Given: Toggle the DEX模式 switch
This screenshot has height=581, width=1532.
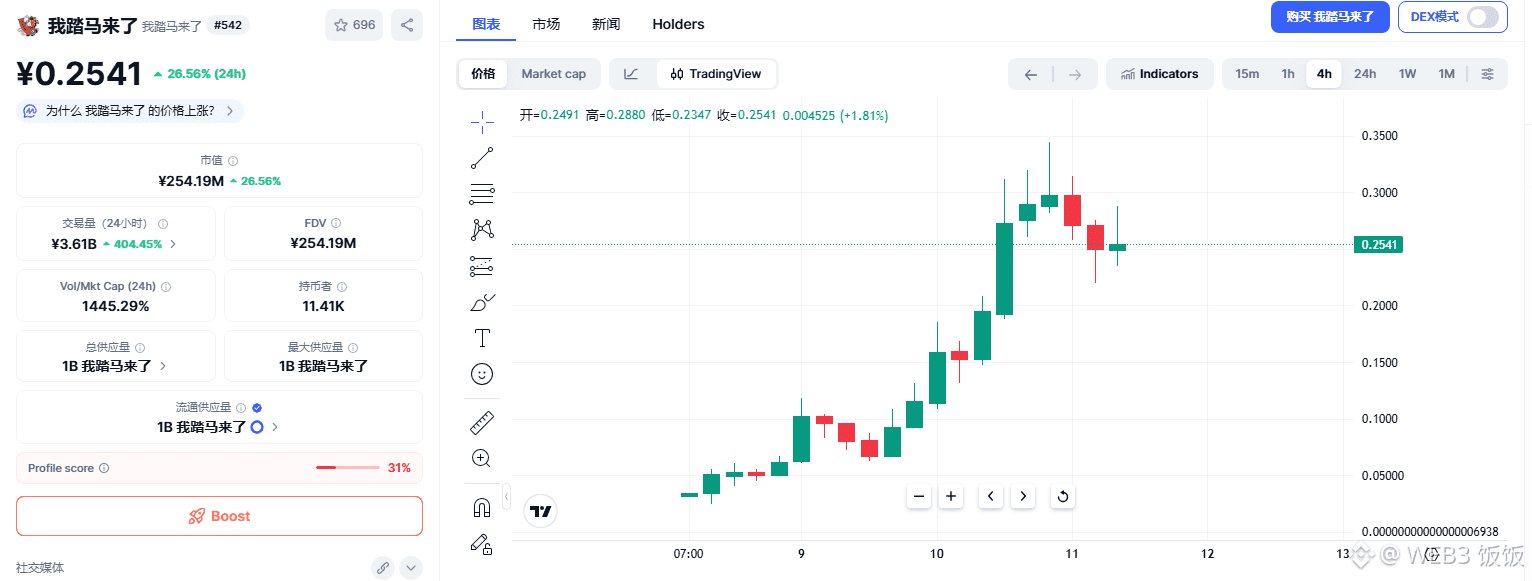Looking at the screenshot, I should [x=1482, y=17].
